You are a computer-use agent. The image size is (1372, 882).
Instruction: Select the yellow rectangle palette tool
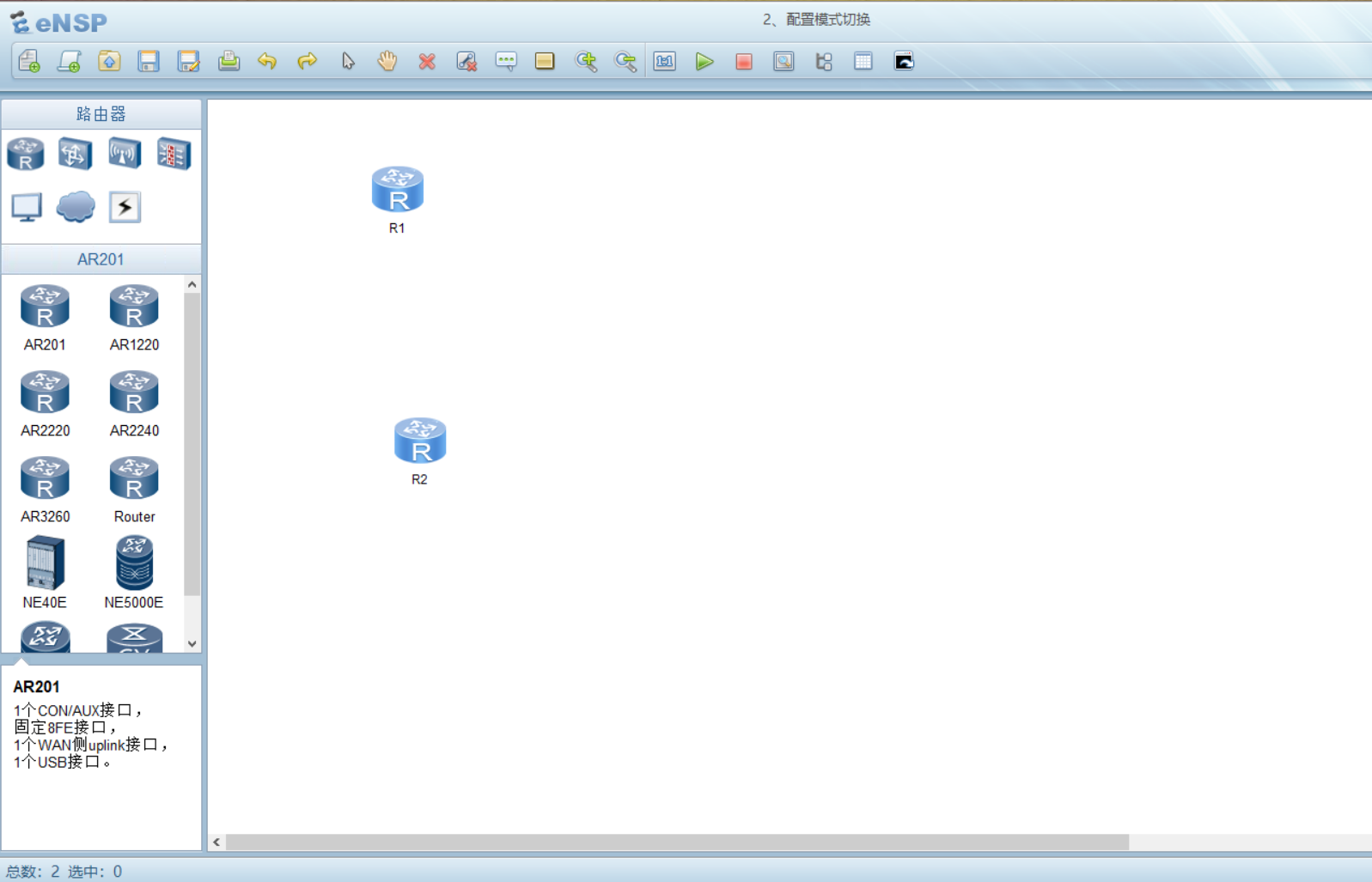click(x=545, y=61)
